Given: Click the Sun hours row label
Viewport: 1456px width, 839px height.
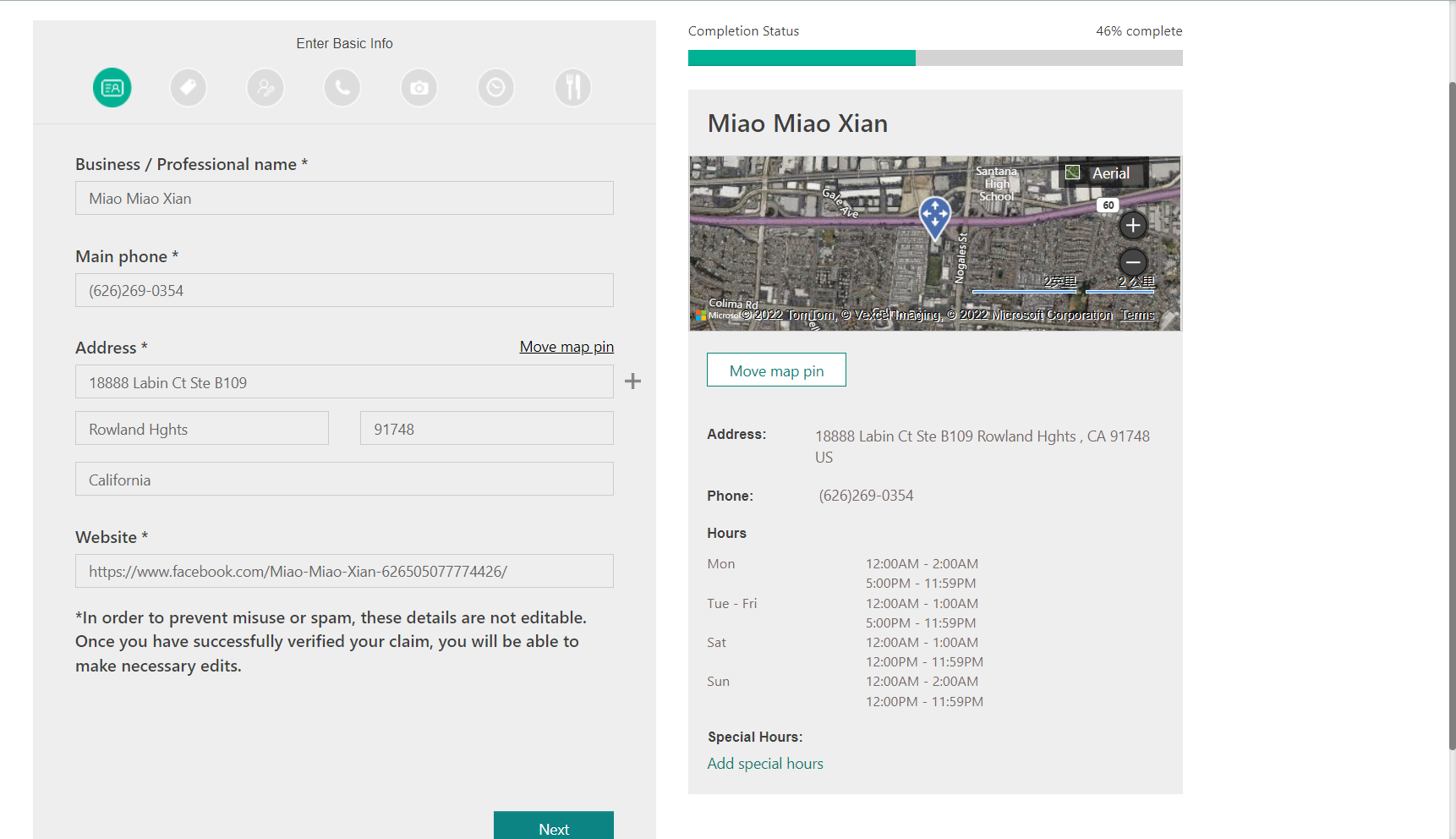Looking at the screenshot, I should 718,682.
